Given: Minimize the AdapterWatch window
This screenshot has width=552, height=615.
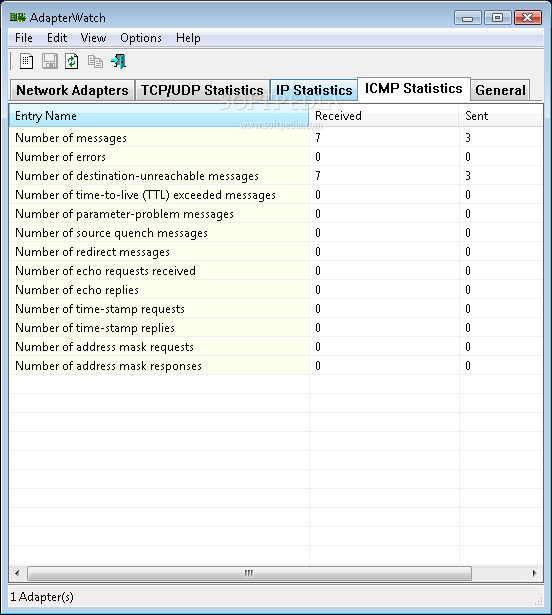Looking at the screenshot, I should 468,18.
